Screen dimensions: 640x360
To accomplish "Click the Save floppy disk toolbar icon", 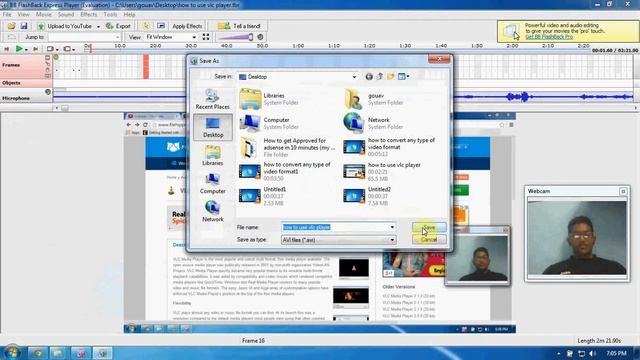I will (24, 26).
